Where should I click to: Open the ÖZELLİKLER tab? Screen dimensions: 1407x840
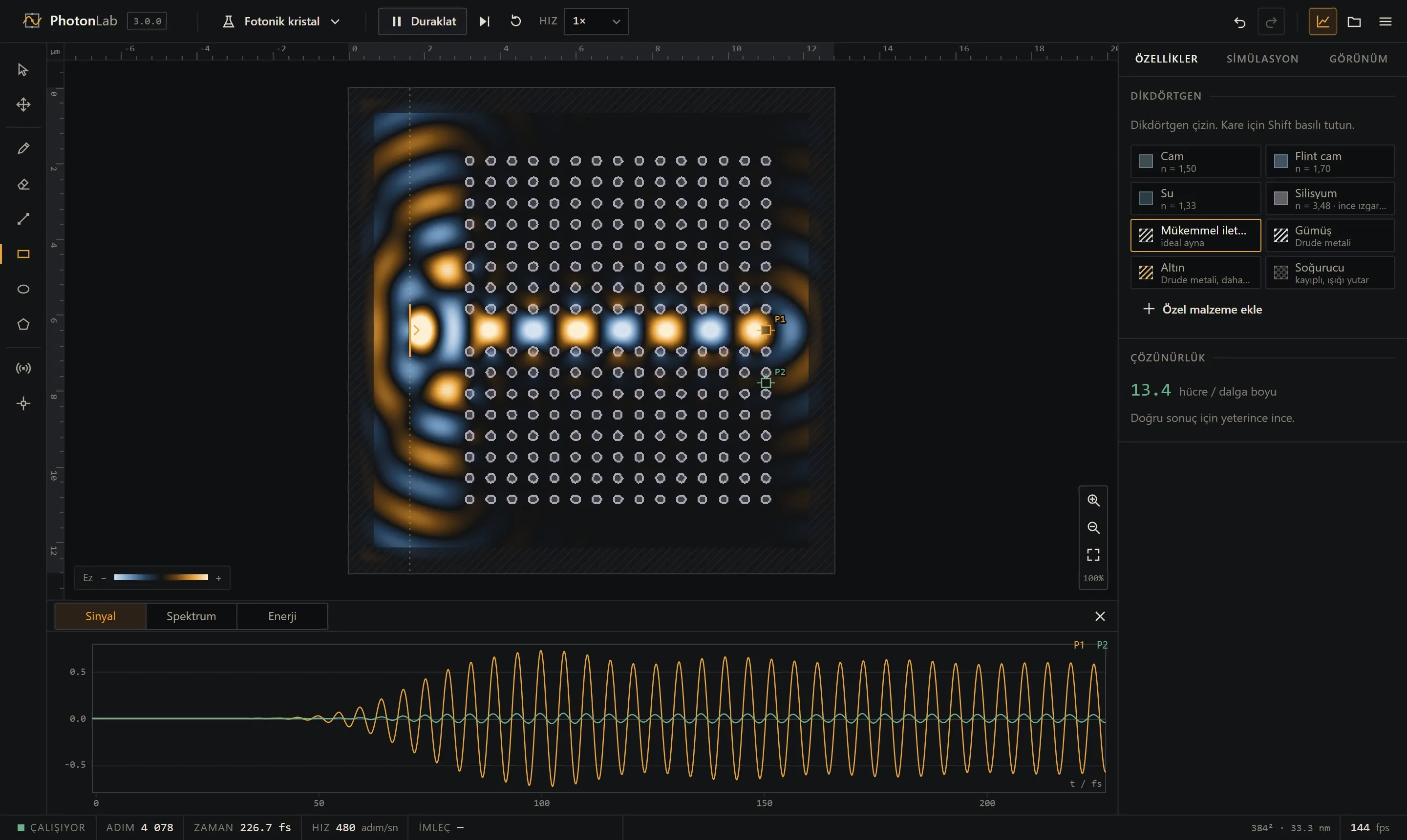pyautogui.click(x=1166, y=59)
